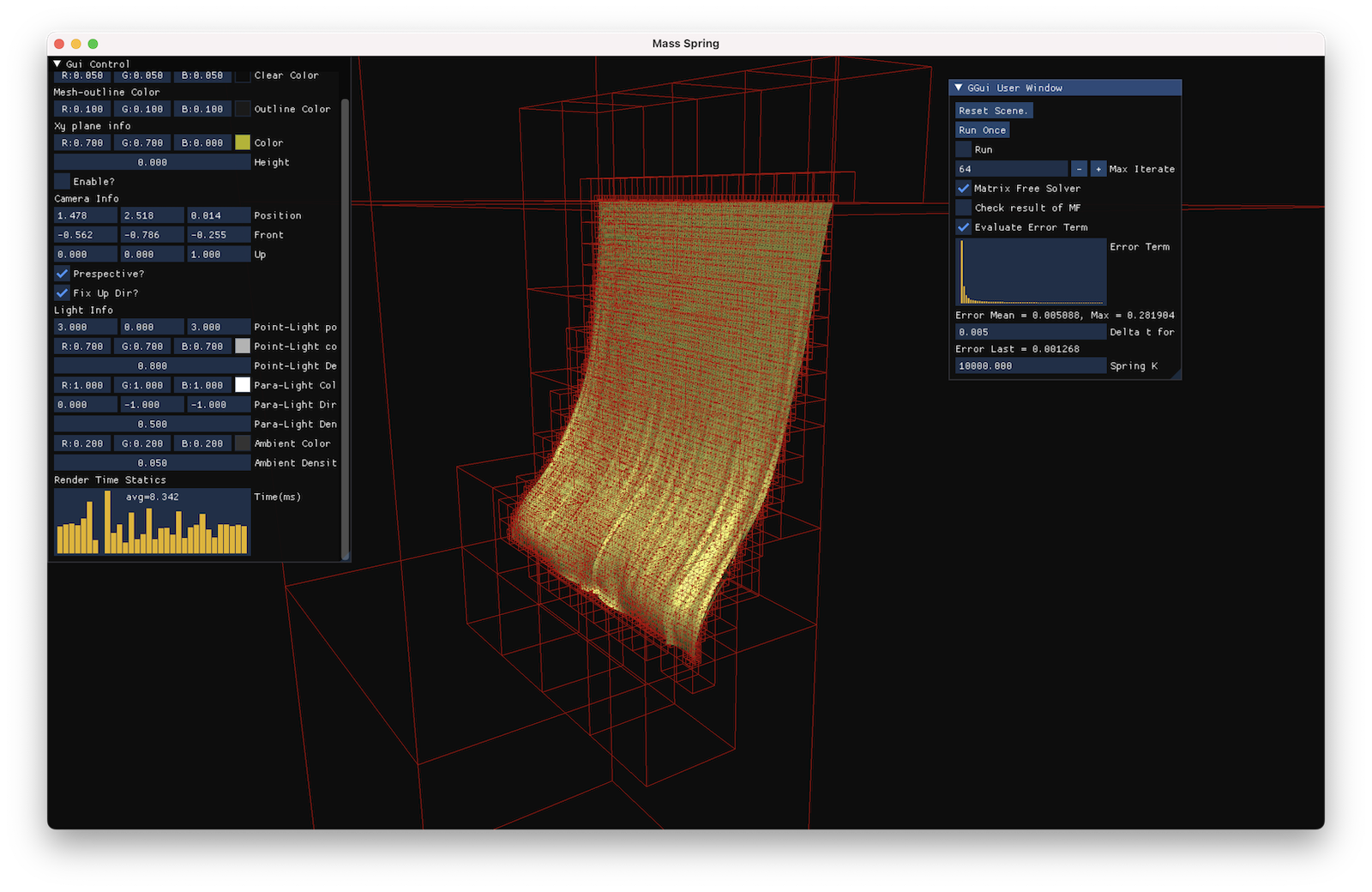
Task: Click the Delta t input field
Action: pos(1031,332)
